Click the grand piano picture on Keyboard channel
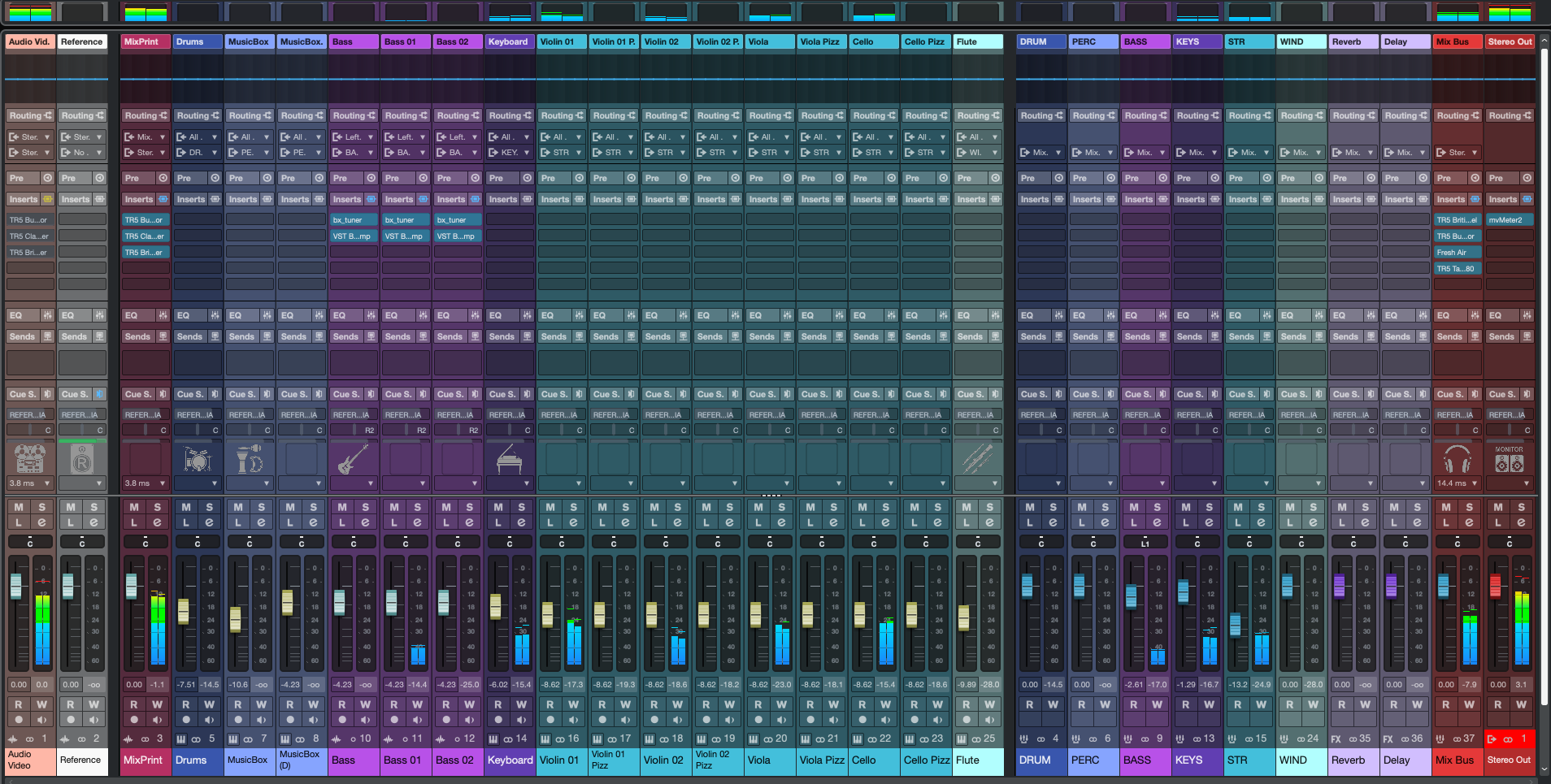Viewport: 1551px width, 784px height. click(509, 460)
